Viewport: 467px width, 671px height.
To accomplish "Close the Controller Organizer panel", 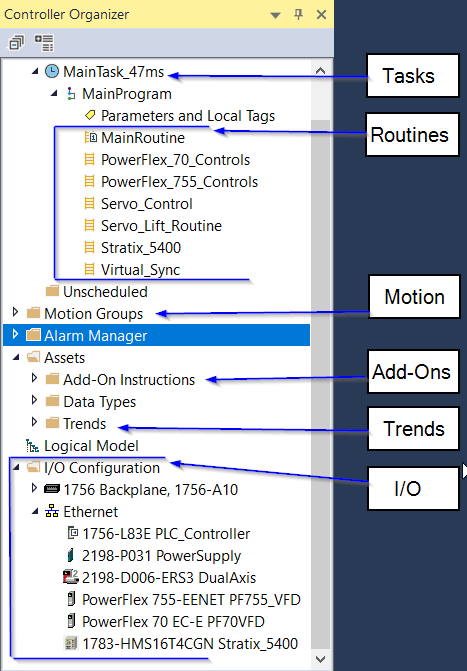I will click(321, 15).
